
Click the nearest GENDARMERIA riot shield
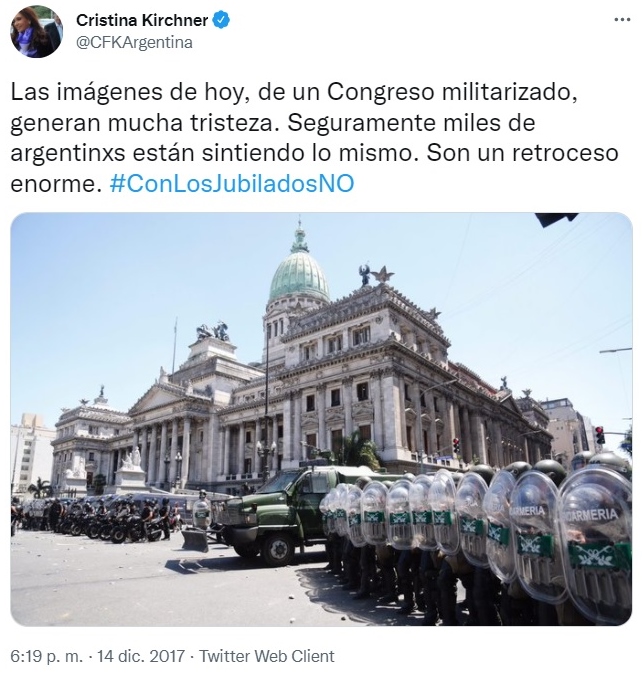[596, 542]
